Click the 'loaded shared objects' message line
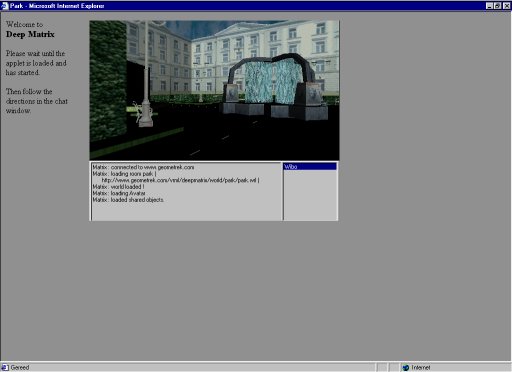 pos(128,200)
